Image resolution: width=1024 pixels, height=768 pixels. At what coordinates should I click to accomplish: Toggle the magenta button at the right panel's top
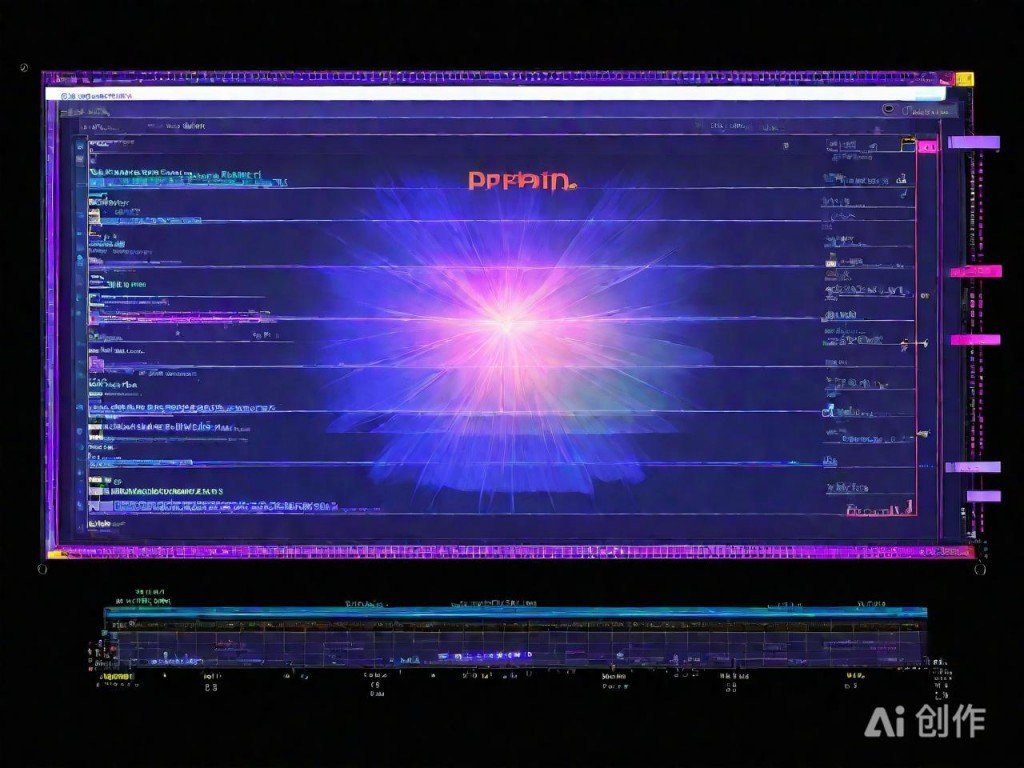pos(926,147)
